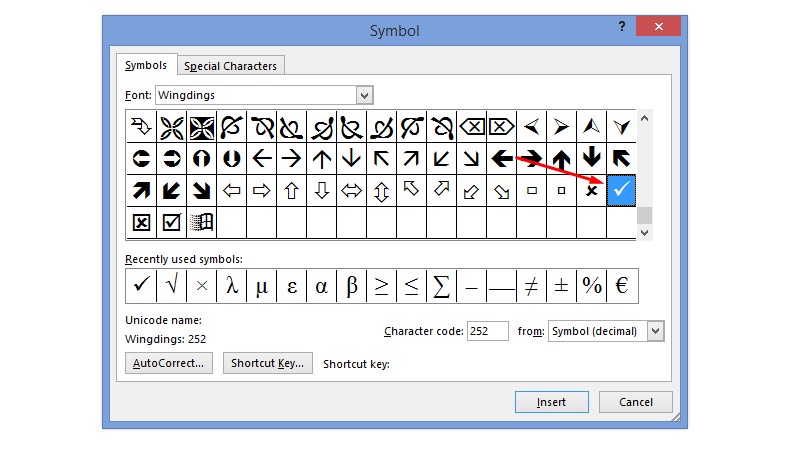Pick the boxed checkmark symbol in grid
This screenshot has height=450, width=800.
click(x=171, y=222)
